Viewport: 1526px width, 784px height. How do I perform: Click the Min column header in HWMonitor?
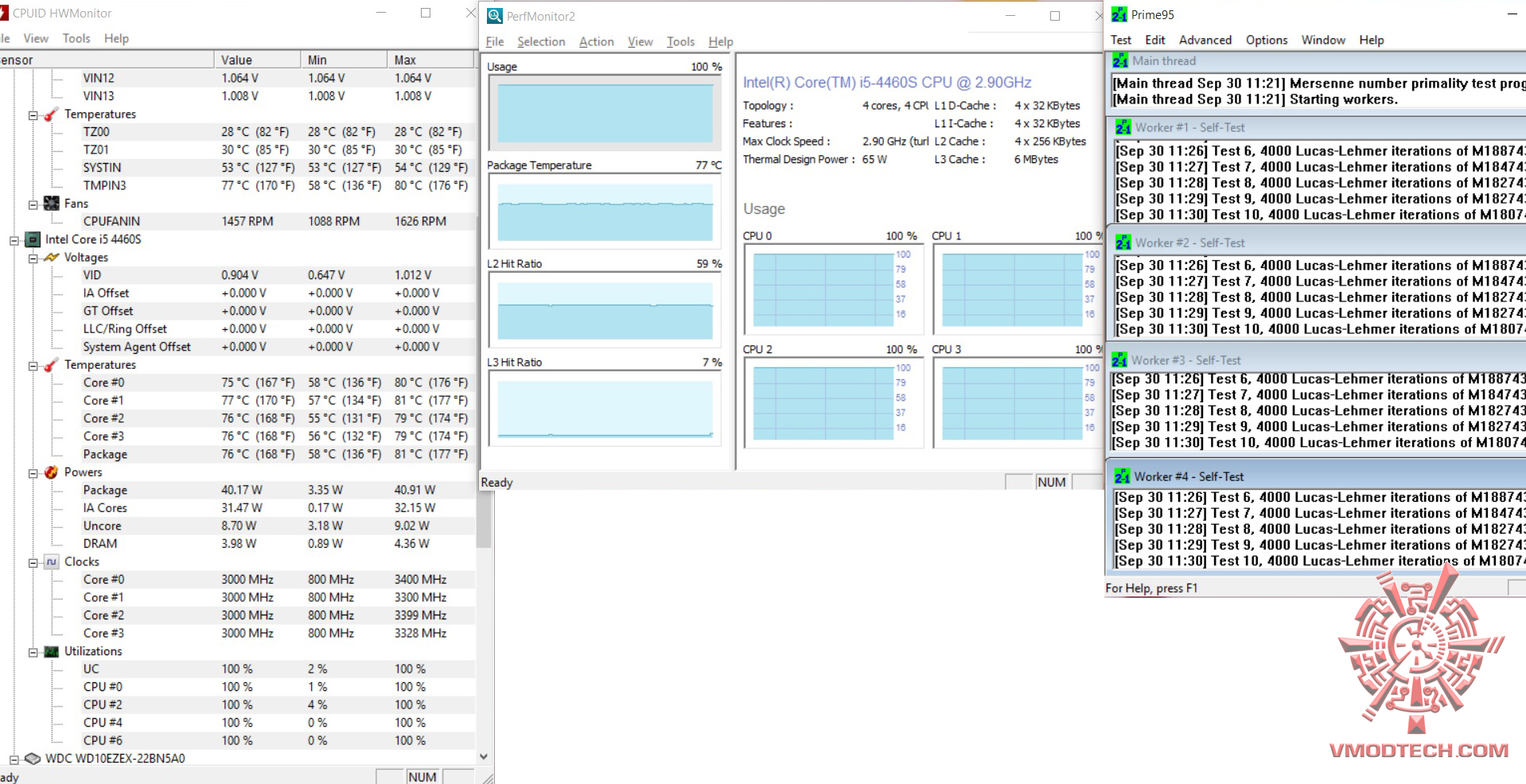click(345, 60)
